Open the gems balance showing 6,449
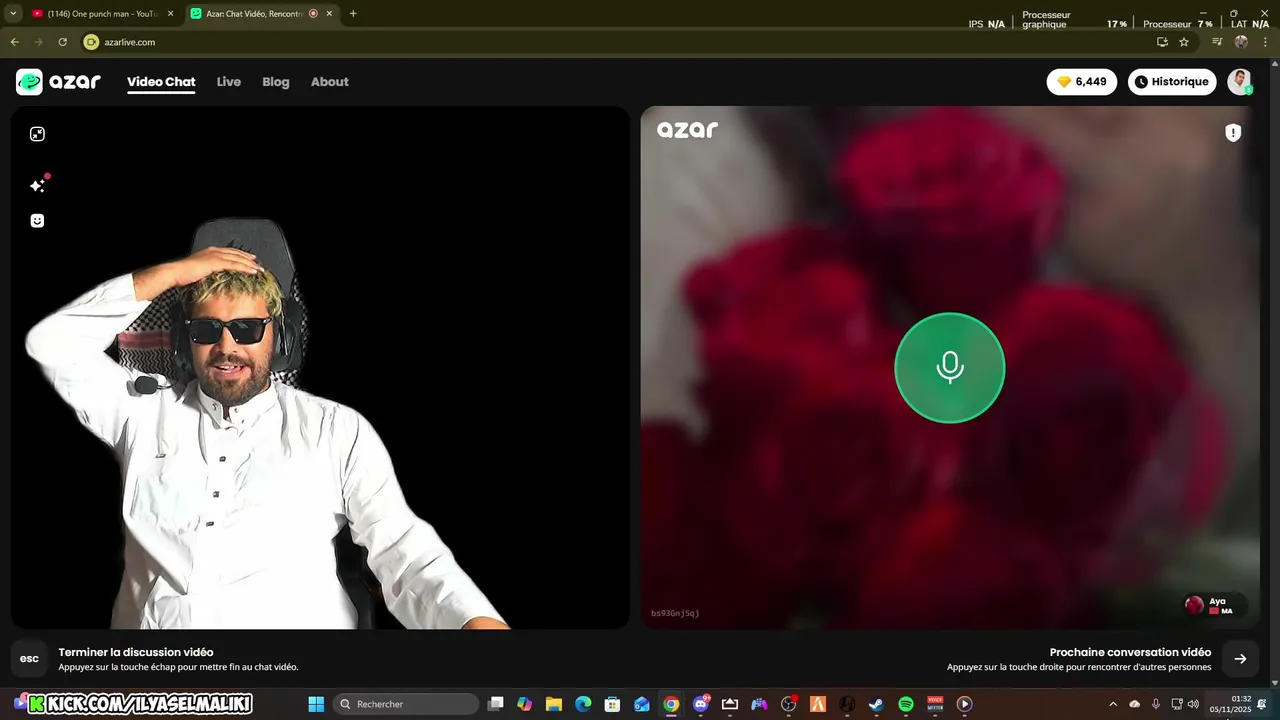The width and height of the screenshot is (1280, 720). click(1082, 82)
